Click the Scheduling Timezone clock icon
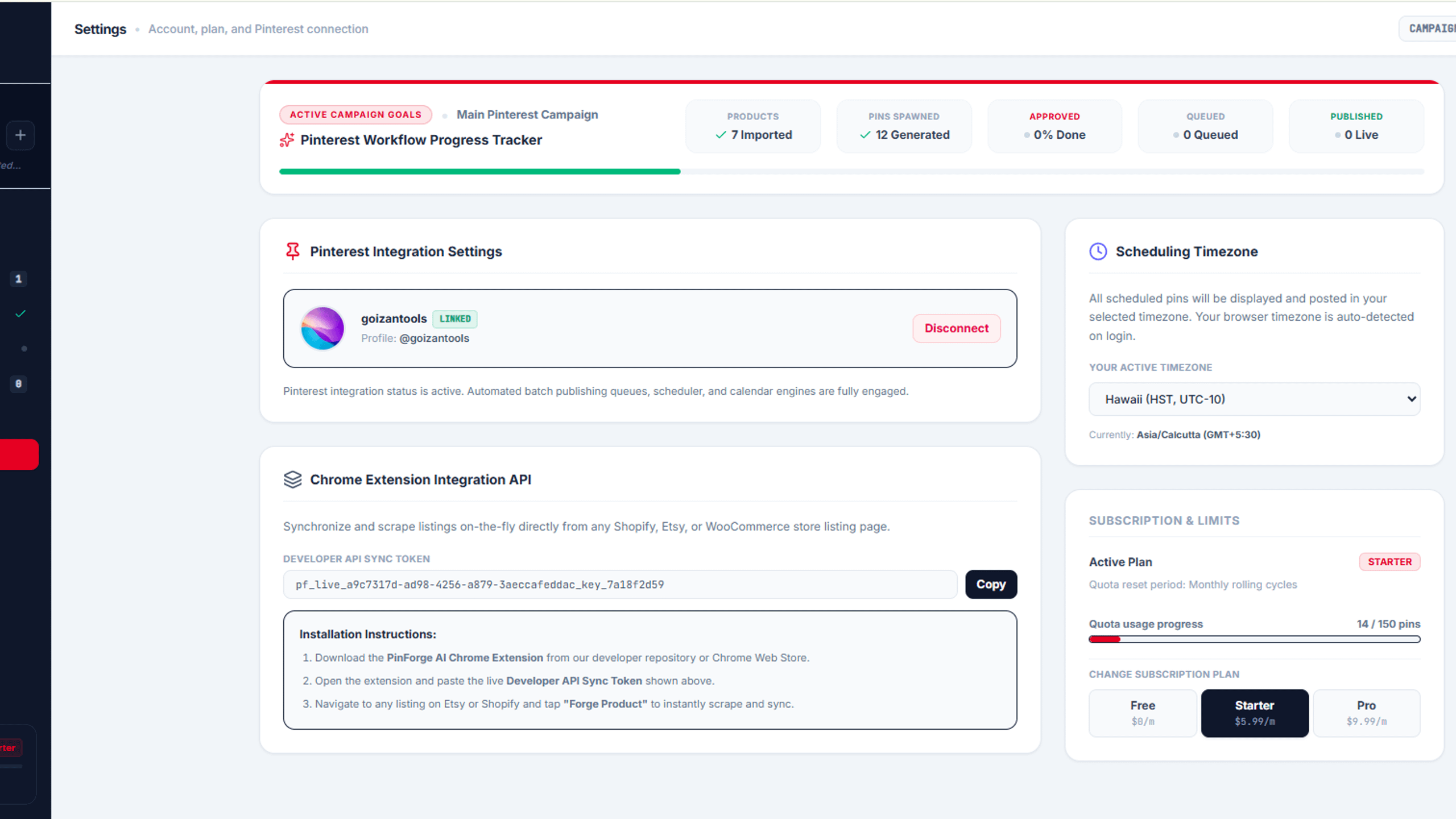 click(x=1098, y=251)
